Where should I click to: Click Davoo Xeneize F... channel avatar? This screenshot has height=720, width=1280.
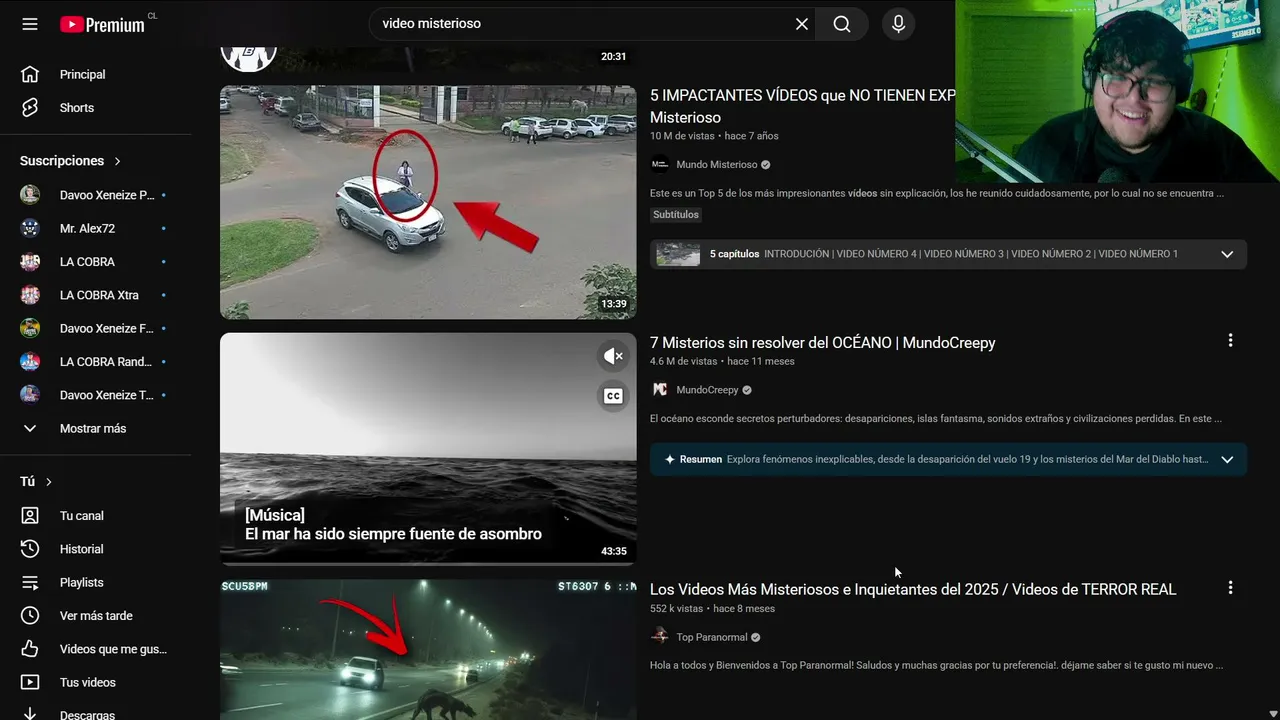[x=30, y=328]
